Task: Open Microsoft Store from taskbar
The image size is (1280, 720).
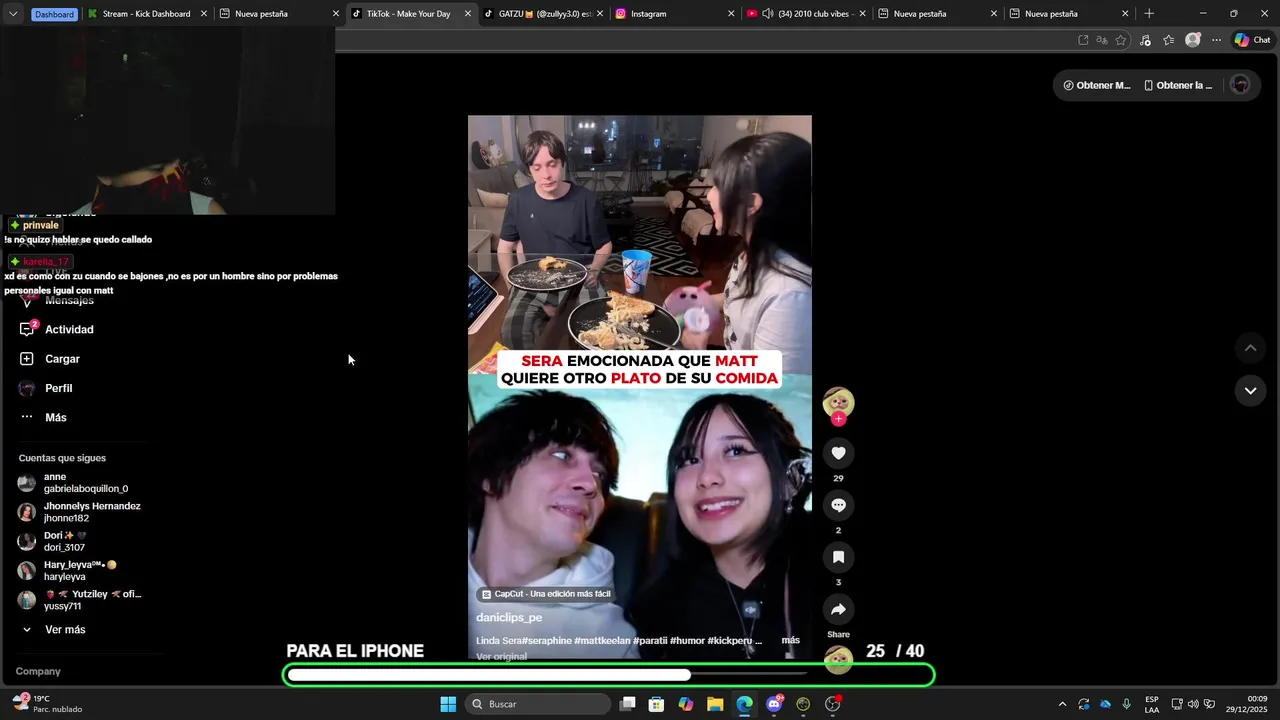Action: pyautogui.click(x=656, y=704)
